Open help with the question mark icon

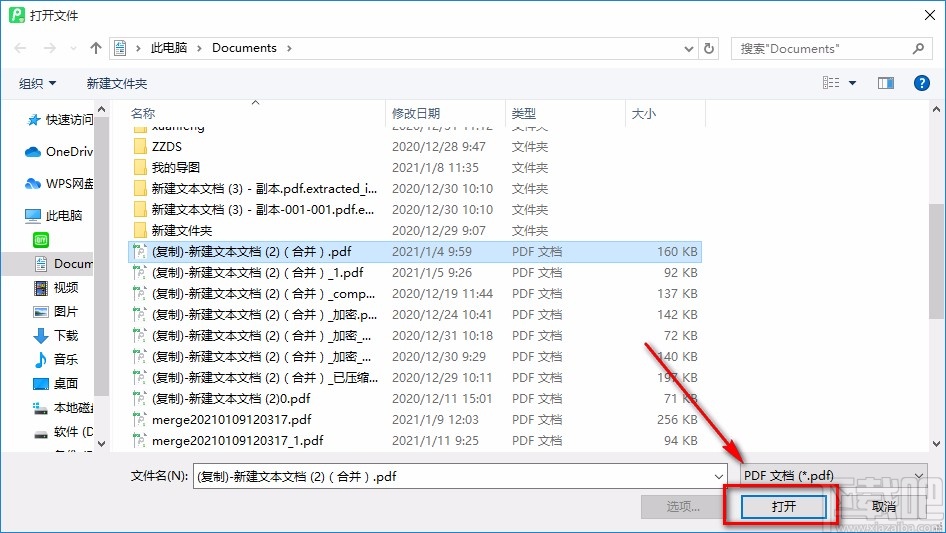point(921,83)
